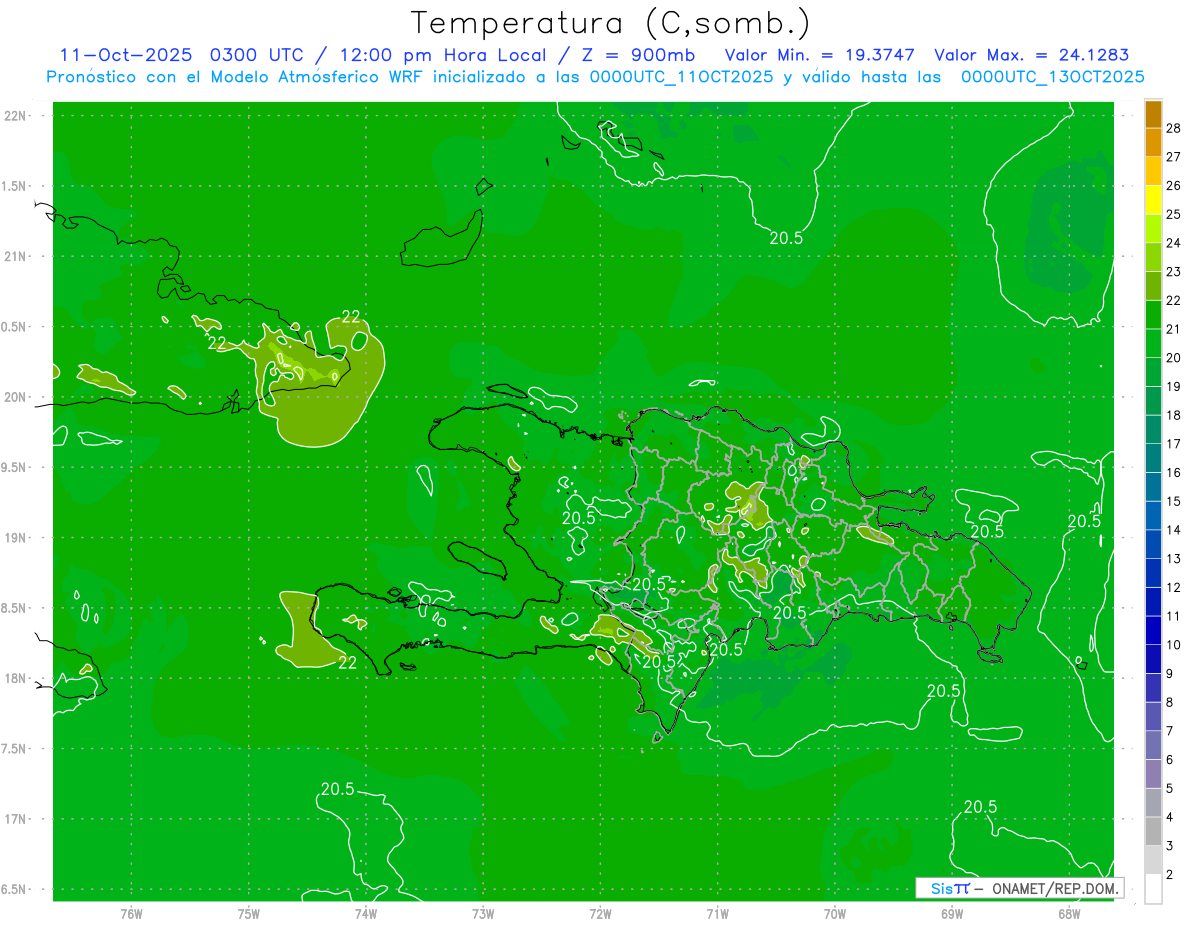The image size is (1200, 927).
Task: Click color scale legend value "7"
Action: pos(1170,730)
